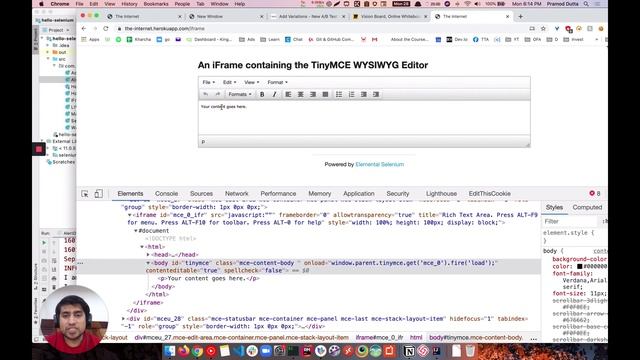Bookmark this page with the star icon
This screenshot has height=360, width=640.
(543, 29)
